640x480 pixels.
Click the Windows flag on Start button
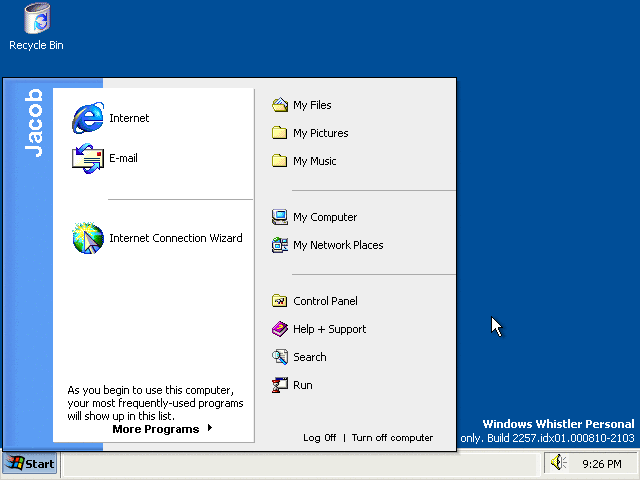coord(16,463)
